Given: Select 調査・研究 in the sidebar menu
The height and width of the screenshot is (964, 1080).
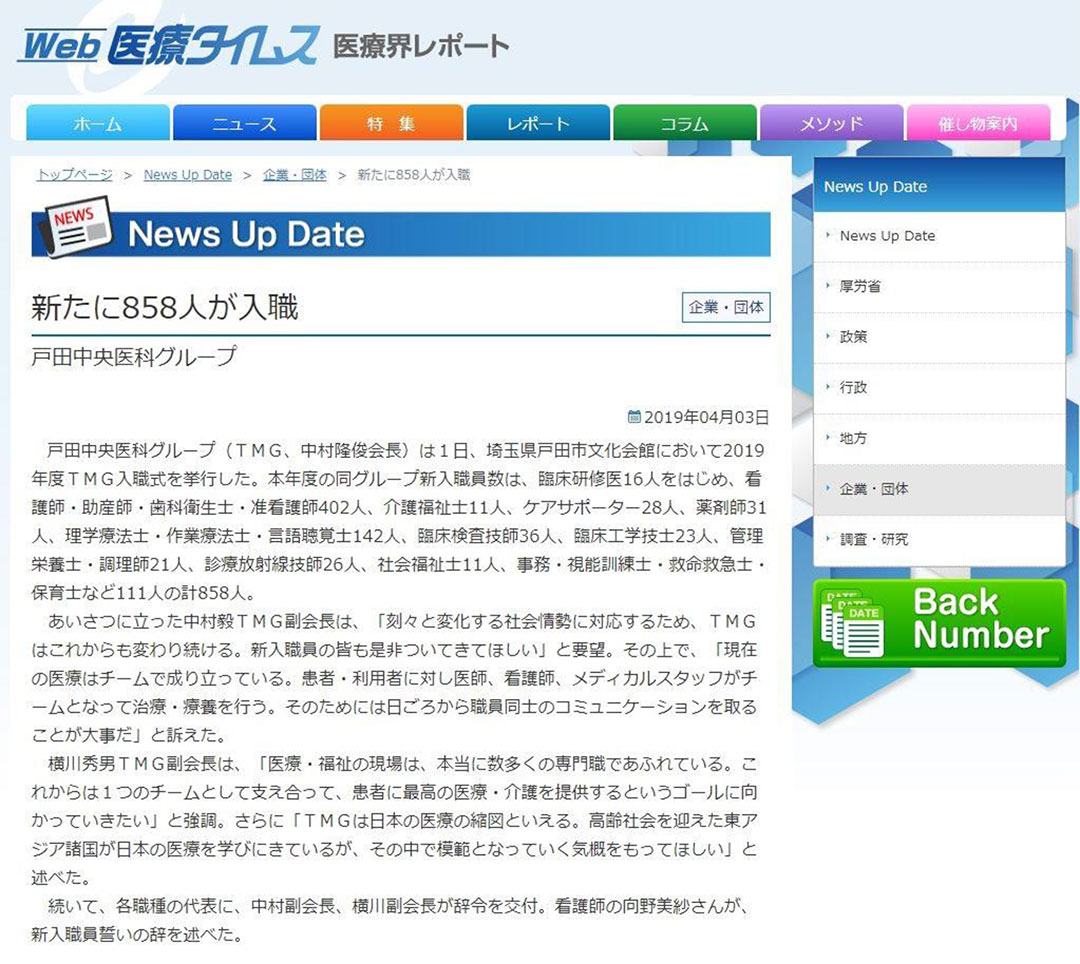Looking at the screenshot, I should (939, 540).
